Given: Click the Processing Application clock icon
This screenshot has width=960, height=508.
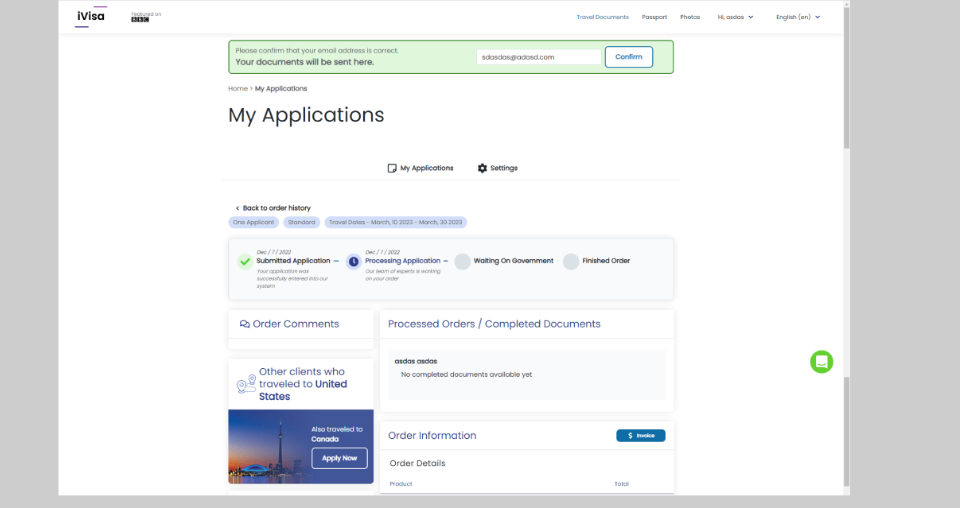Looking at the screenshot, I should click(353, 261).
